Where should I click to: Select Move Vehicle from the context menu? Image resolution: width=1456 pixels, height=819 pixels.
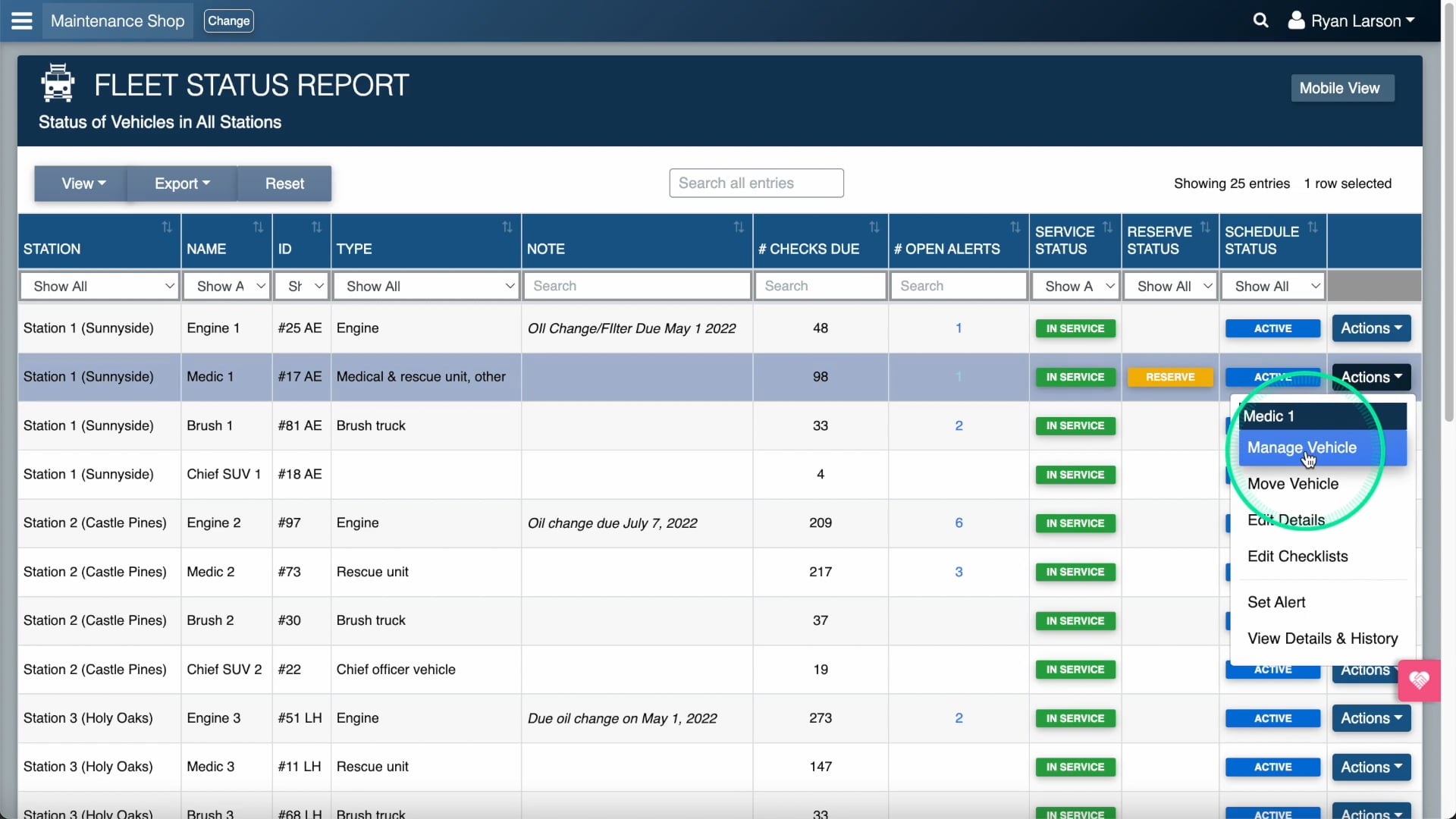point(1294,483)
